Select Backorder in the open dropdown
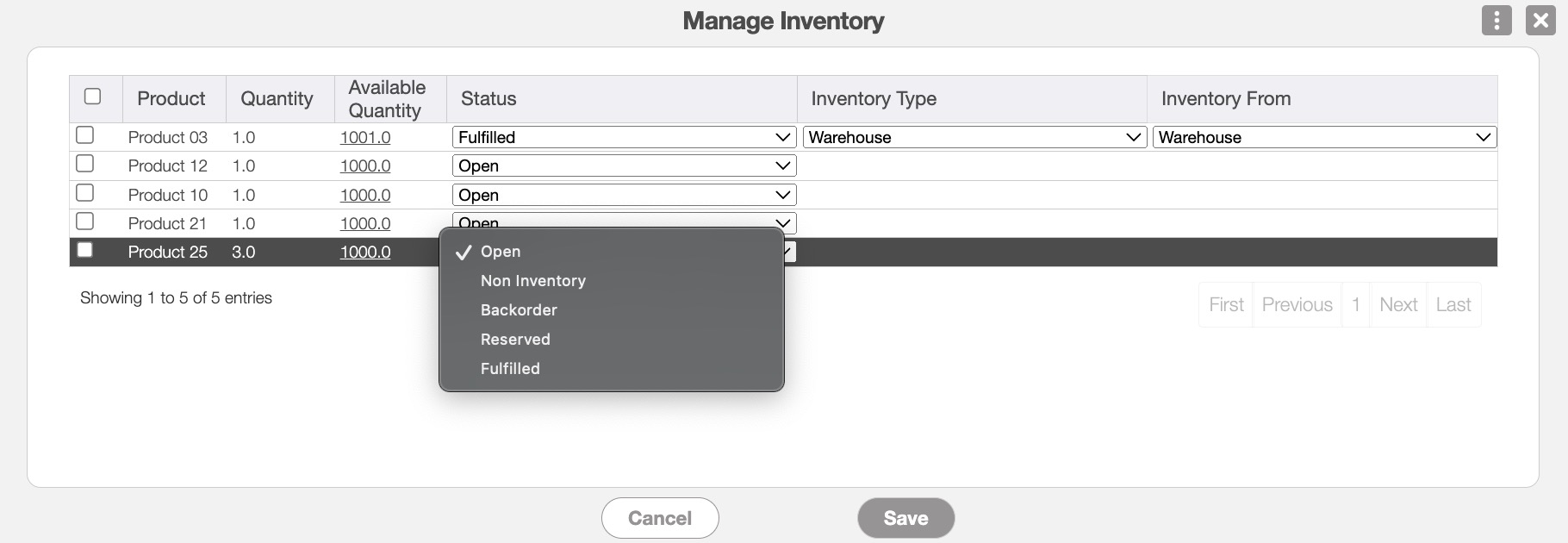 (x=519, y=310)
